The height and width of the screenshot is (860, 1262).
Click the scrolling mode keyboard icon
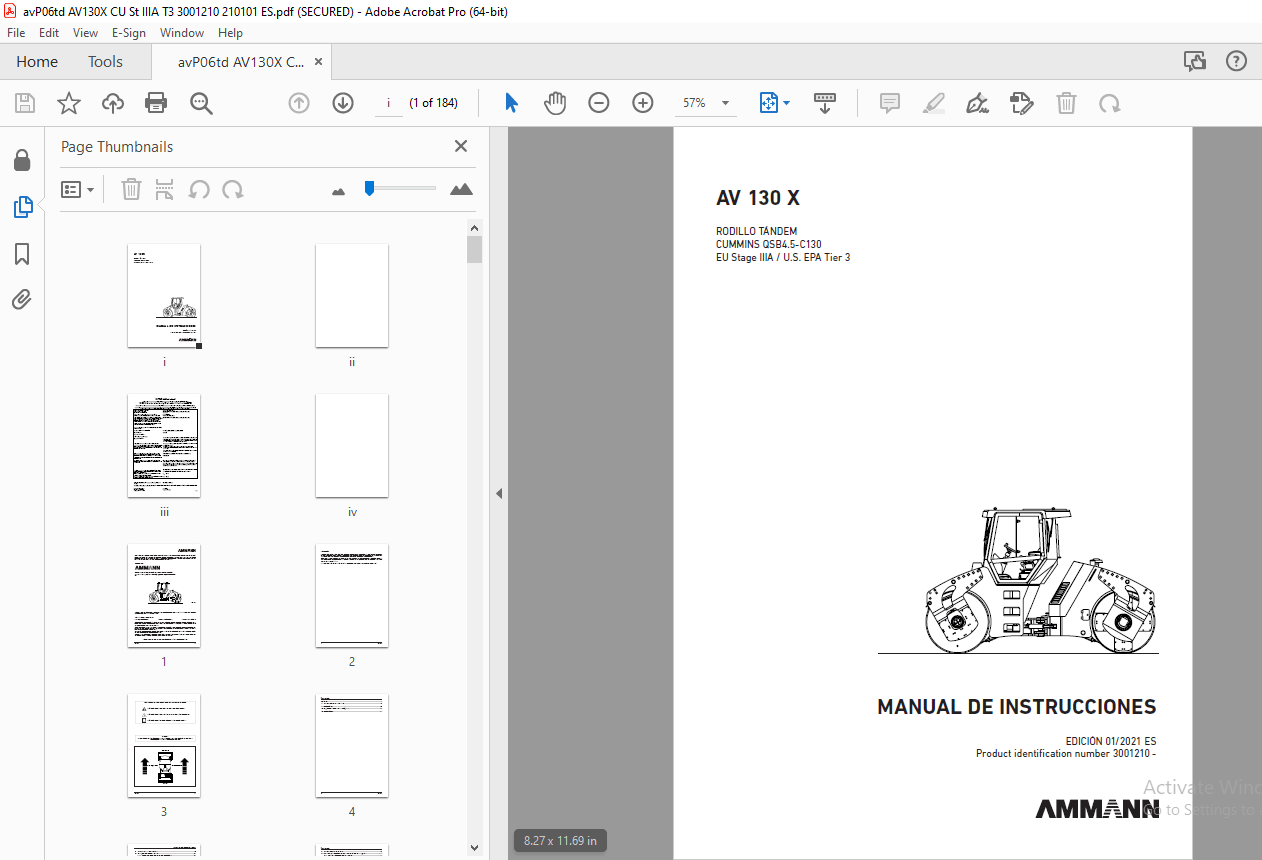tap(825, 103)
